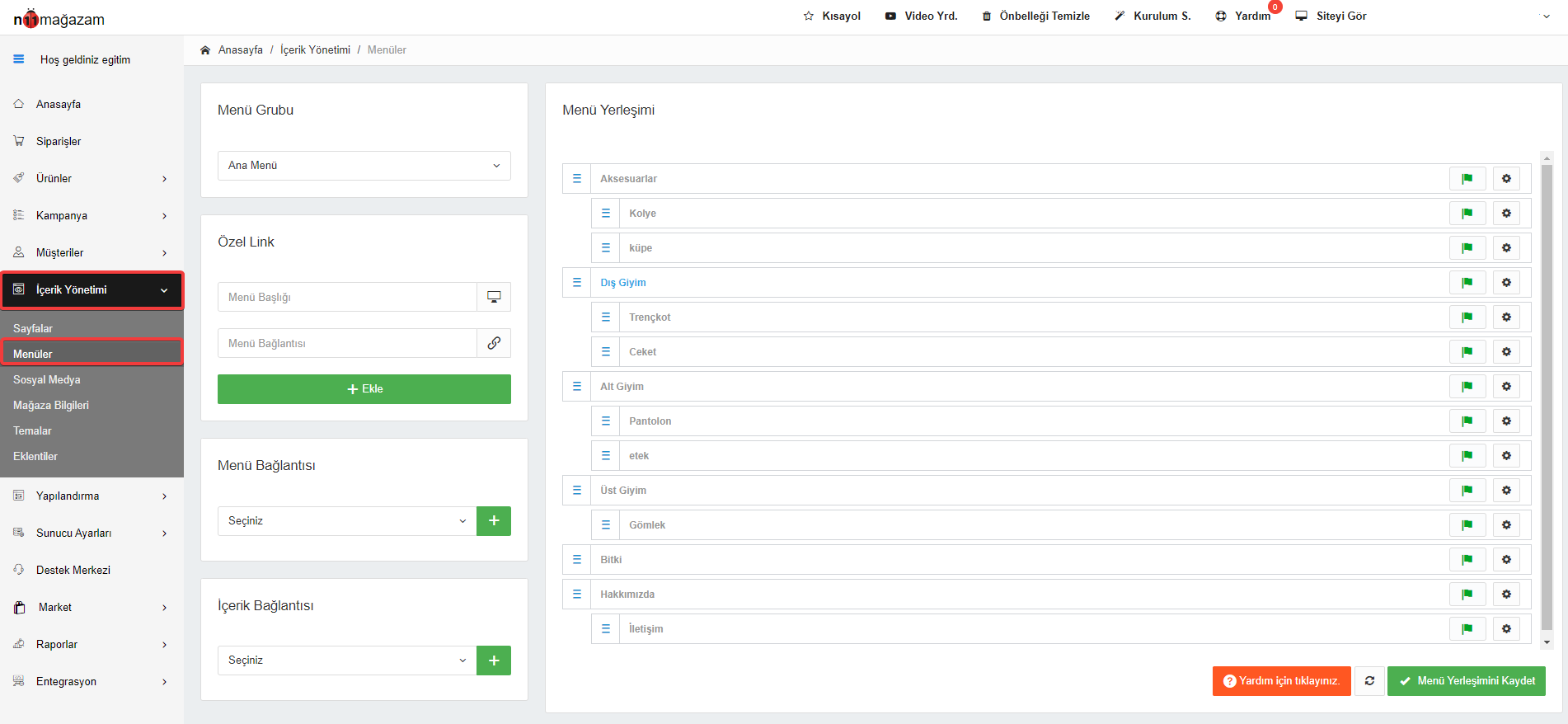1568x724 pixels.
Task: Open Kısayol star shortcut
Action: click(832, 16)
